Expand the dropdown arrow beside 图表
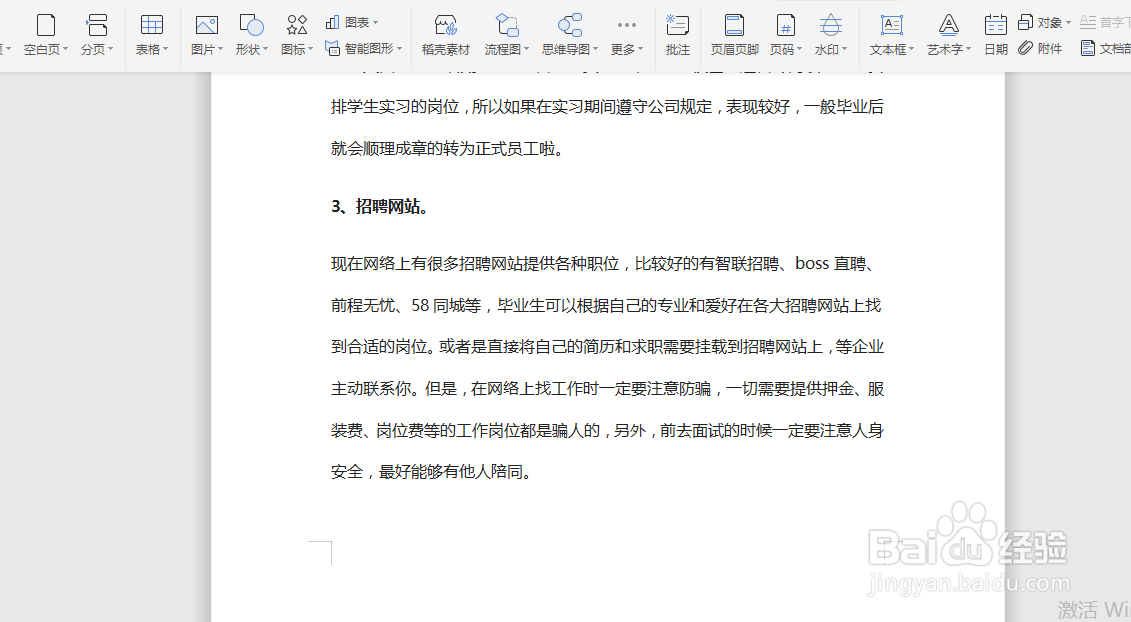The image size is (1131, 622). [x=376, y=22]
